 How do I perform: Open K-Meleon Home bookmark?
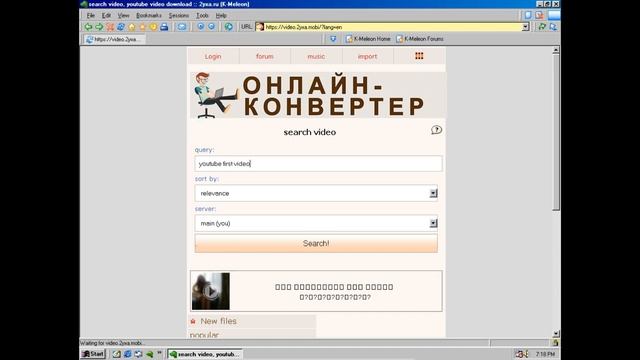point(368,39)
